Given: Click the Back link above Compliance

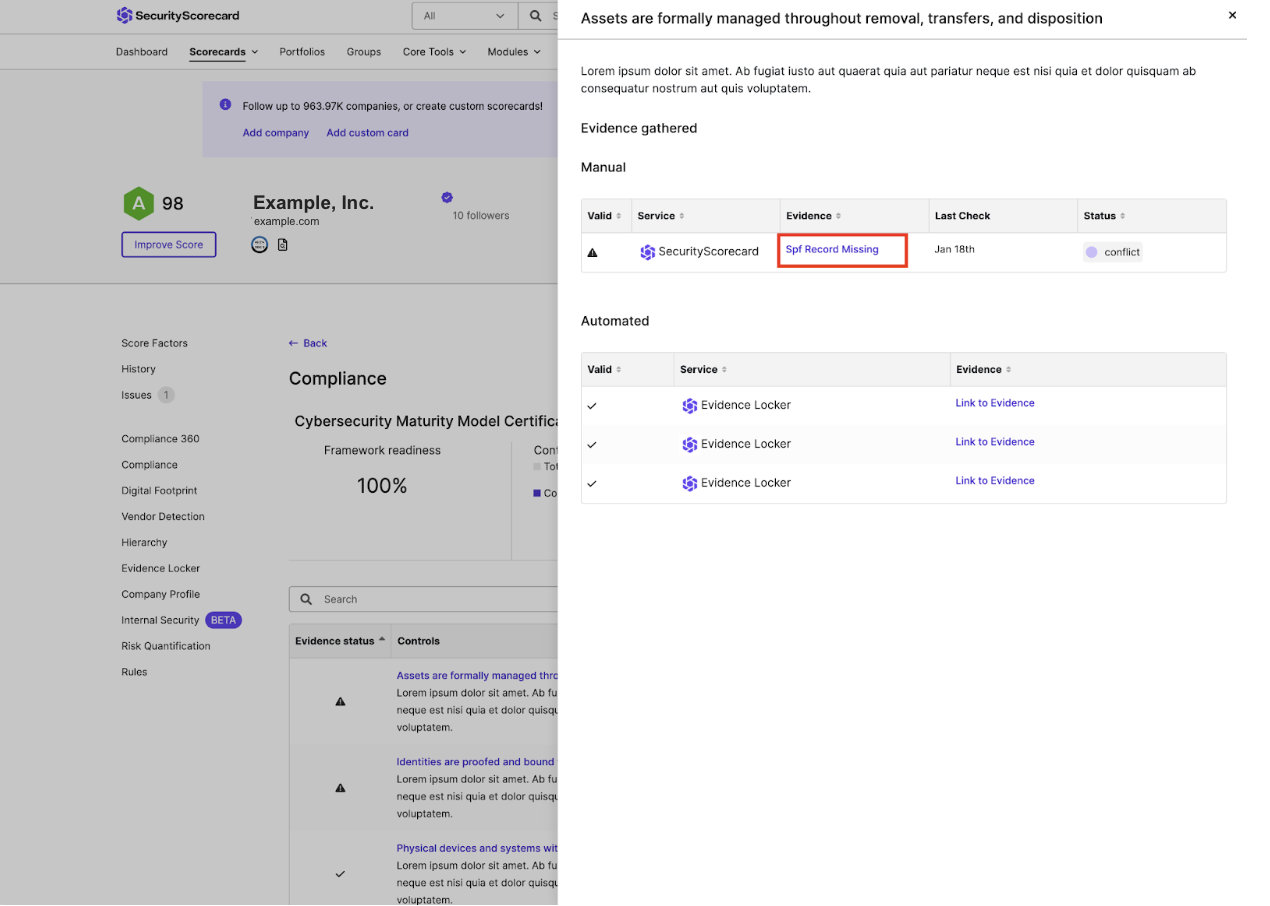Looking at the screenshot, I should pyautogui.click(x=308, y=343).
